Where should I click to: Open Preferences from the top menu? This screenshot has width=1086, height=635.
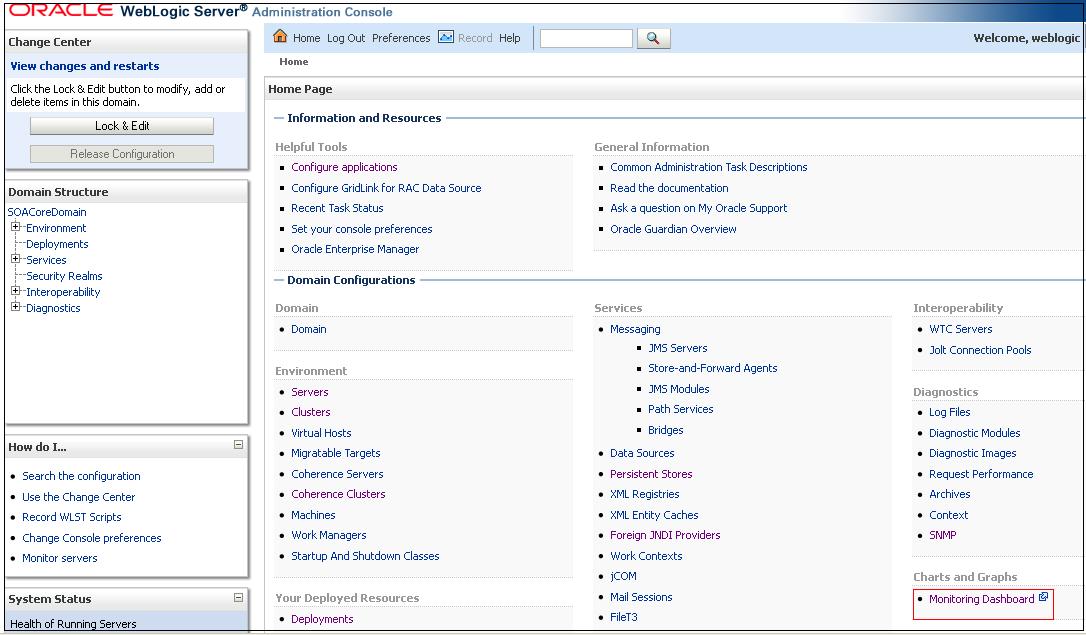pyautogui.click(x=401, y=37)
